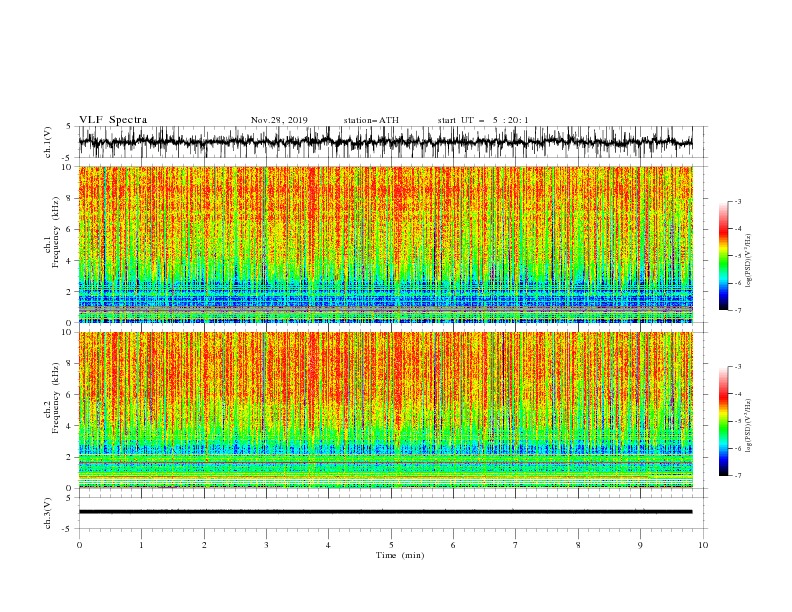This screenshot has width=792, height=612.
Task: Pick the ch.1 PSD color bar
Action: pyautogui.click(x=724, y=255)
